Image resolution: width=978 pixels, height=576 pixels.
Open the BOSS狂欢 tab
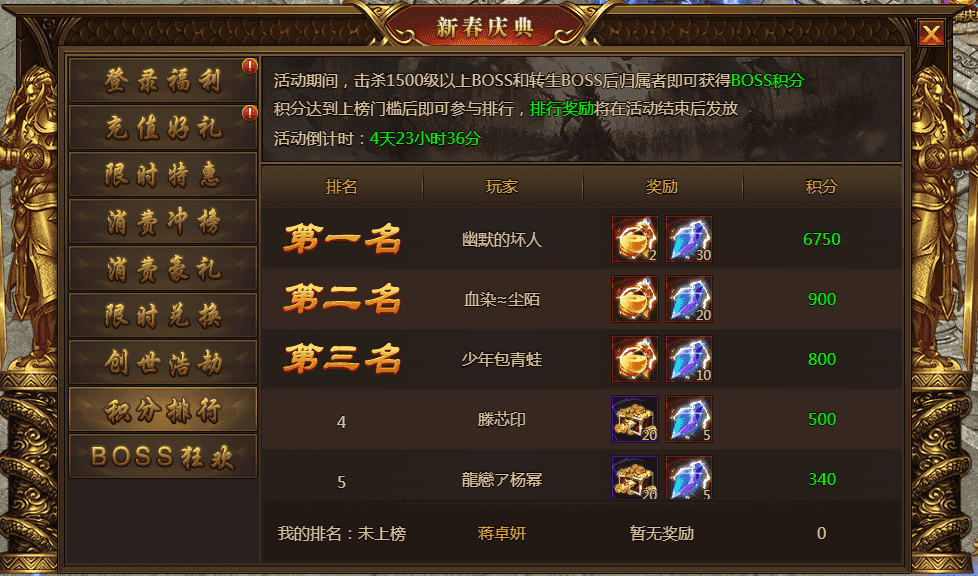tap(163, 457)
